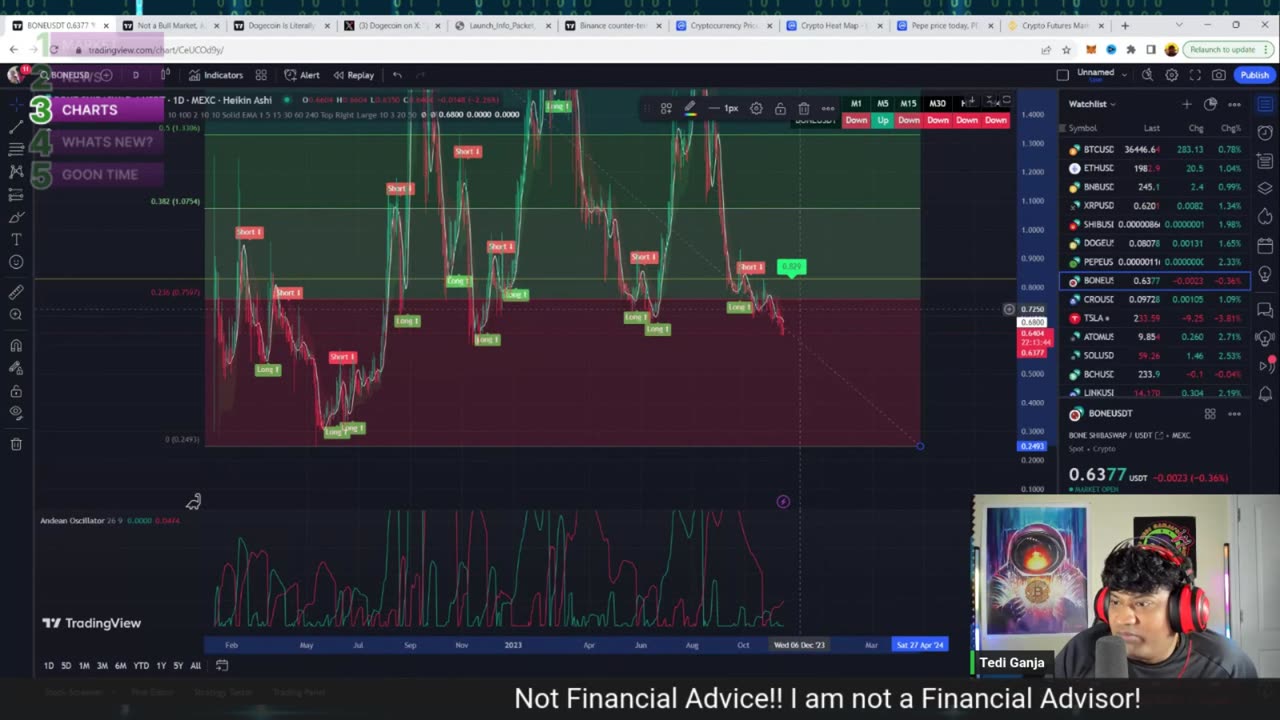
Task: Select the text annotation tool
Action: 16,239
